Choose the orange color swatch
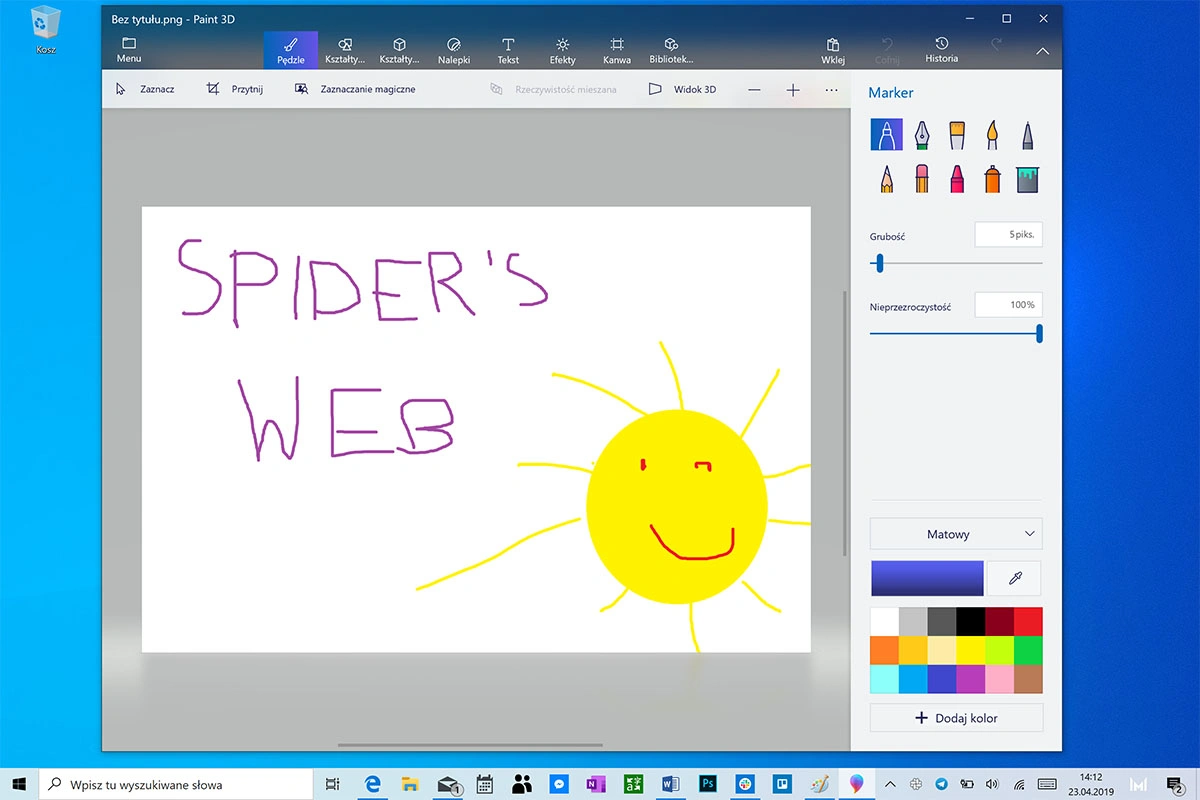This screenshot has height=800, width=1200. (x=884, y=650)
